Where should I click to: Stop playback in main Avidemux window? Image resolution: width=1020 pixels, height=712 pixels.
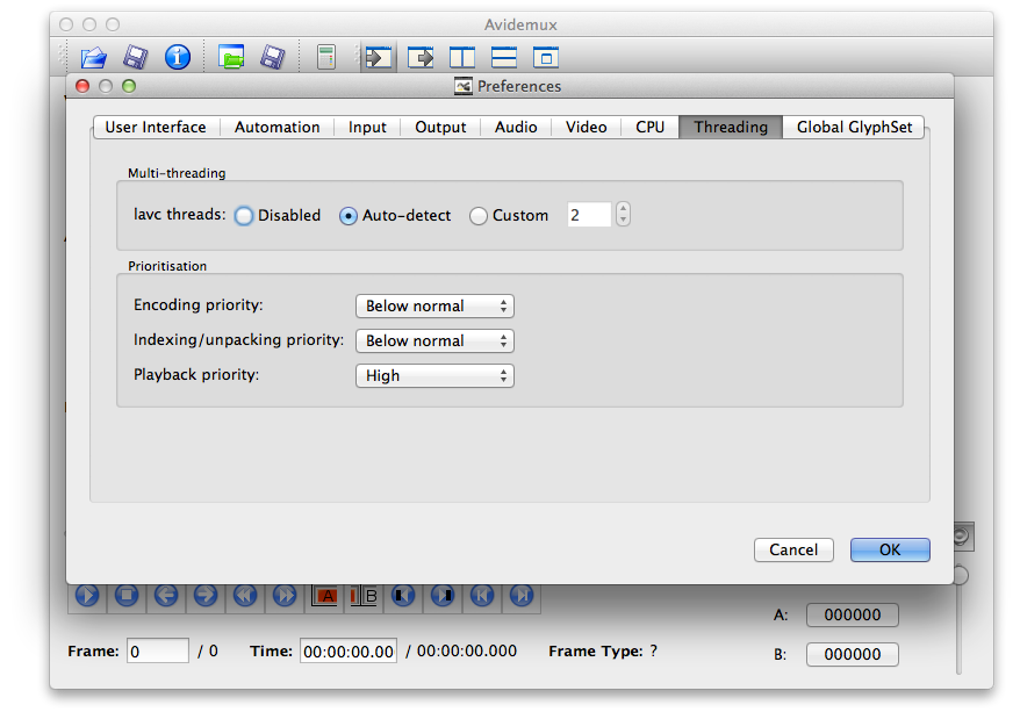[x=127, y=595]
